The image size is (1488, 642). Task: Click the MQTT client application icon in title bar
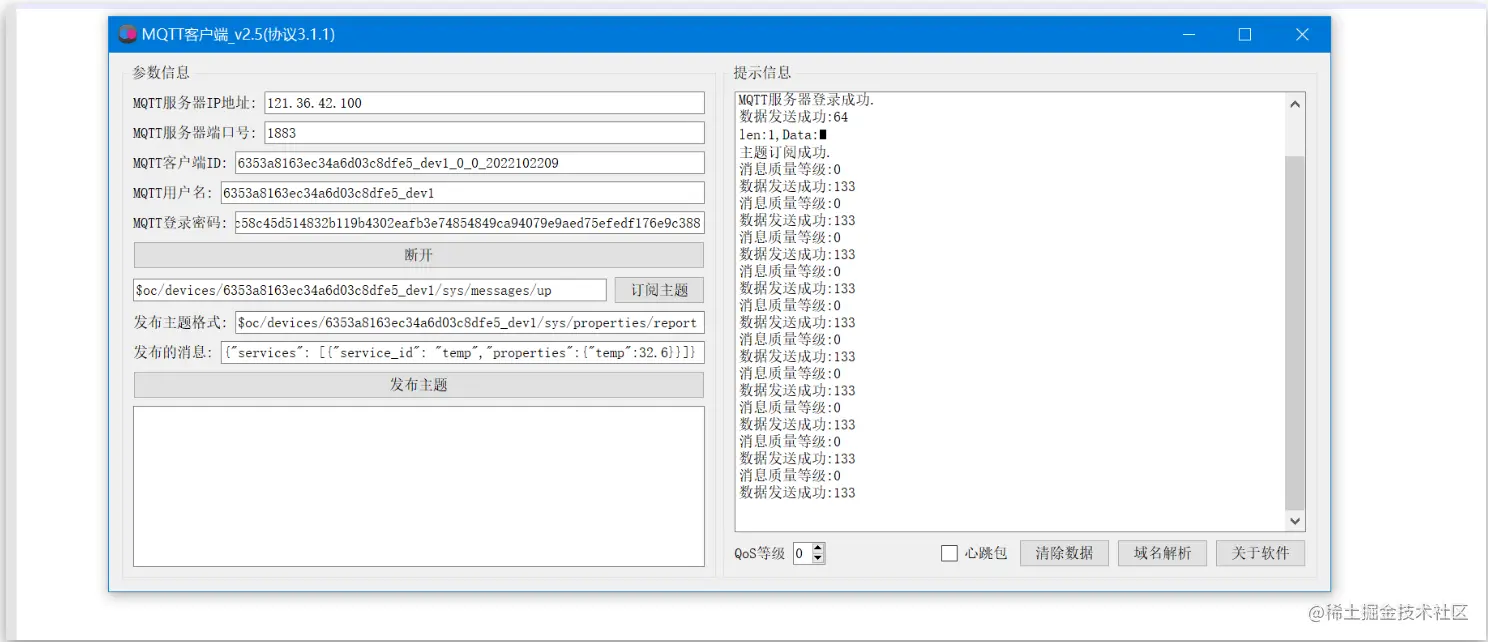(127, 33)
